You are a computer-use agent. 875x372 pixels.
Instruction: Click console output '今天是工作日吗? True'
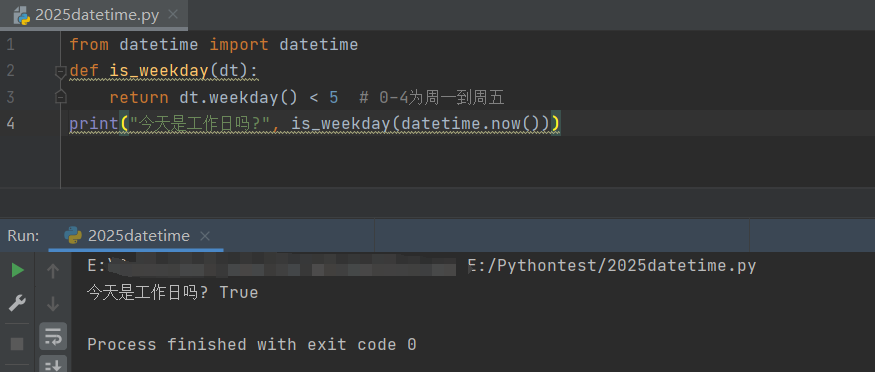point(172,292)
